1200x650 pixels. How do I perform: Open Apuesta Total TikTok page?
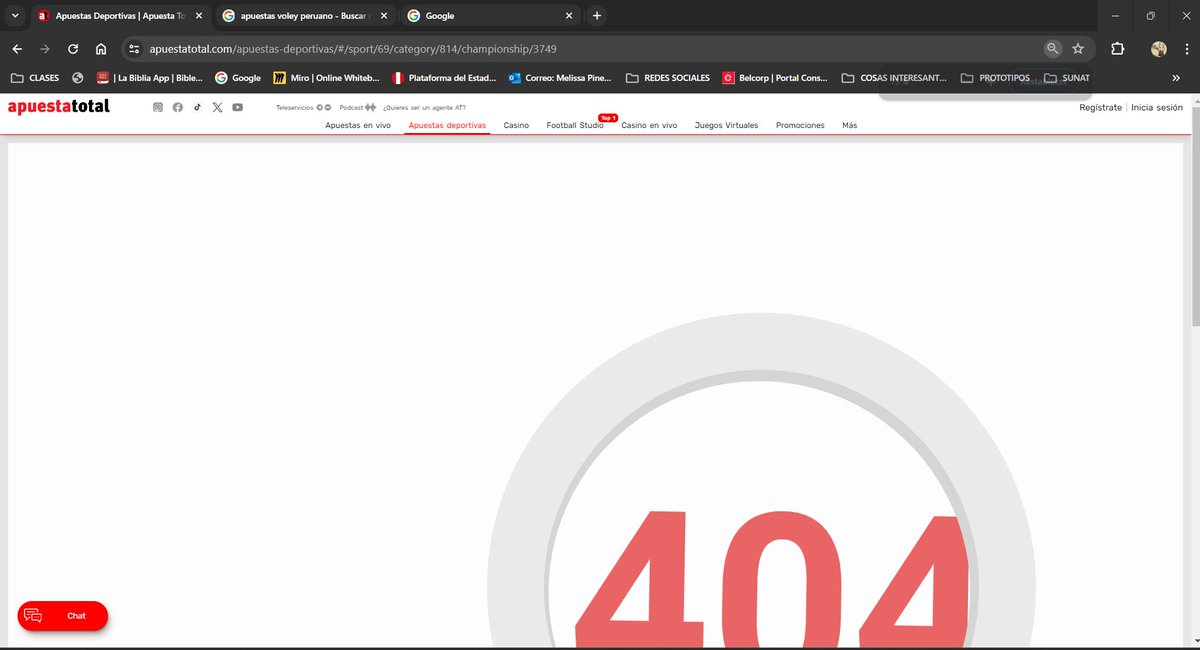[x=197, y=107]
